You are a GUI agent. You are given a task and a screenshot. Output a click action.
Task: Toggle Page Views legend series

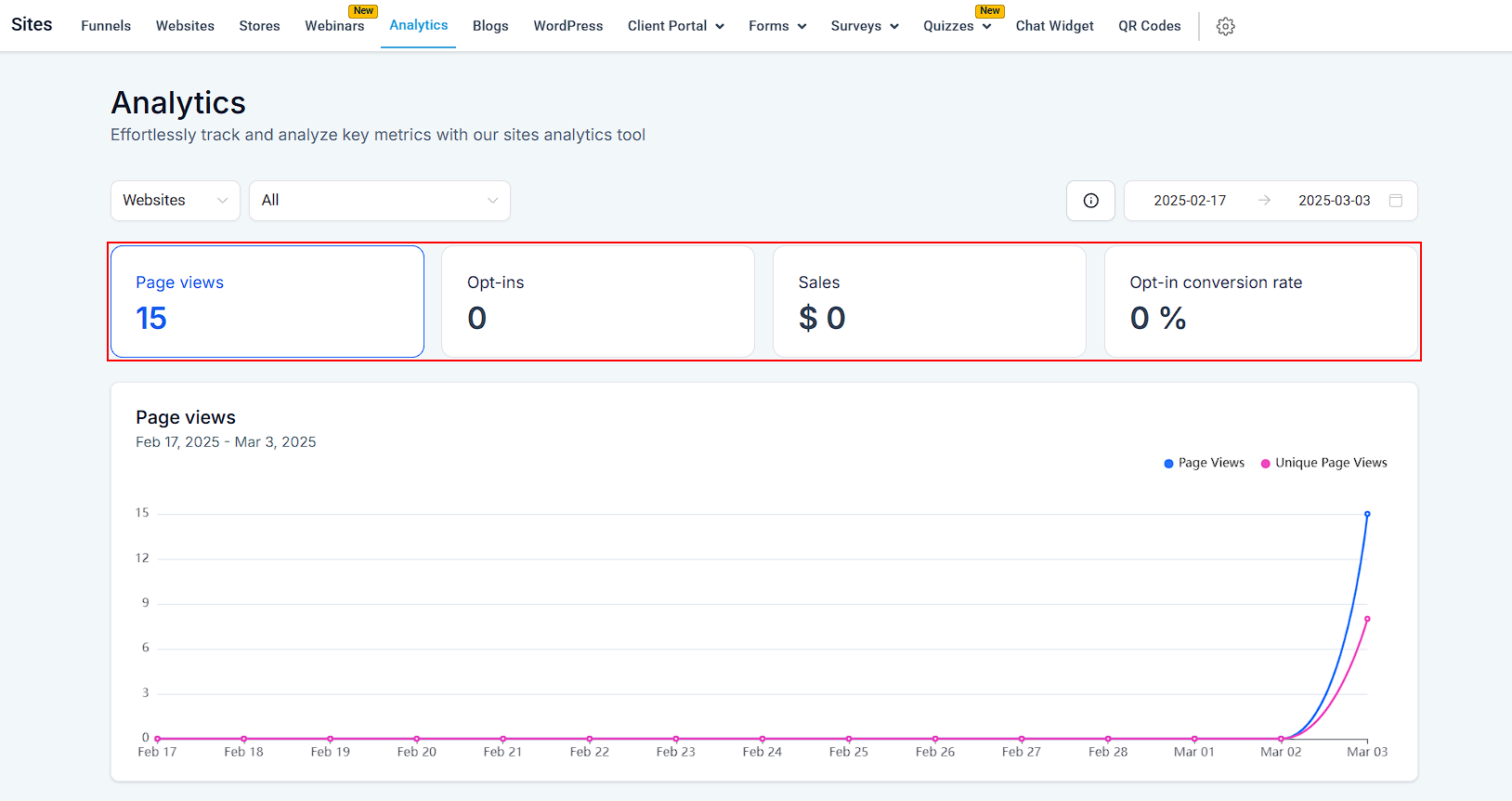coord(1204,463)
